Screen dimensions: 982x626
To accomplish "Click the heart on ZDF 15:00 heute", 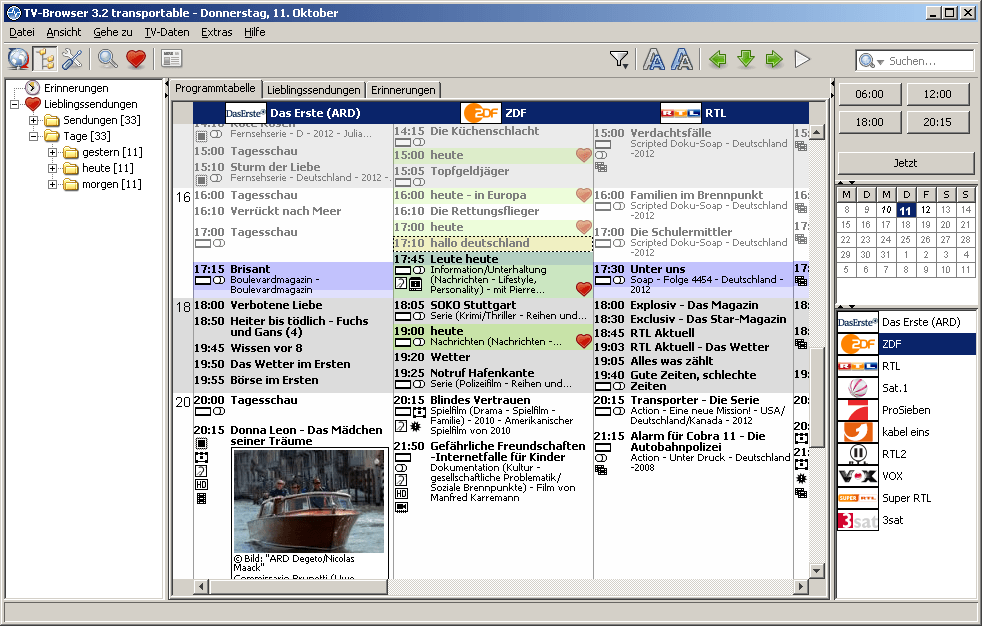I will (x=584, y=155).
